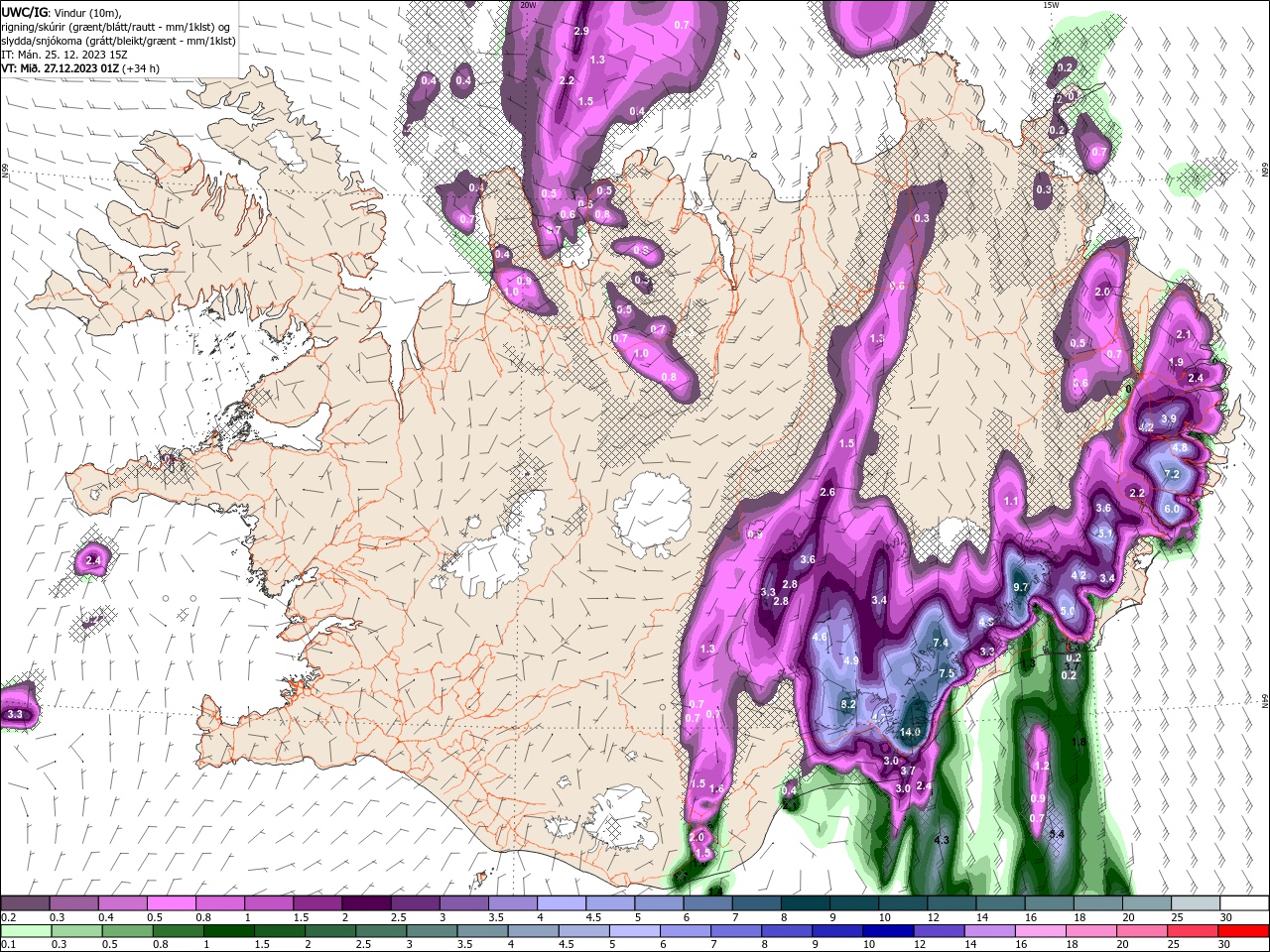Click the 4.9 value label
This screenshot has width=1270, height=952.
pyautogui.click(x=850, y=660)
